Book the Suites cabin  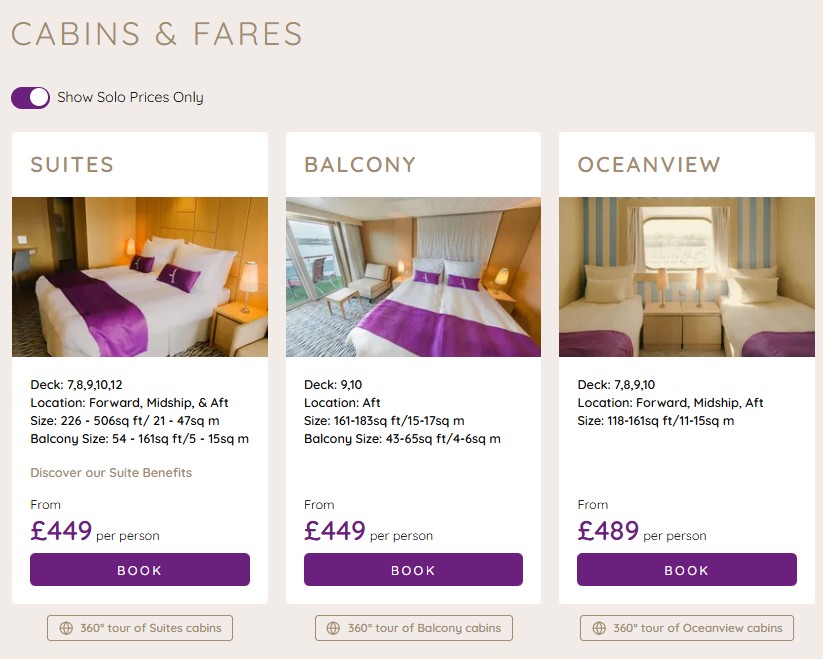pos(140,570)
